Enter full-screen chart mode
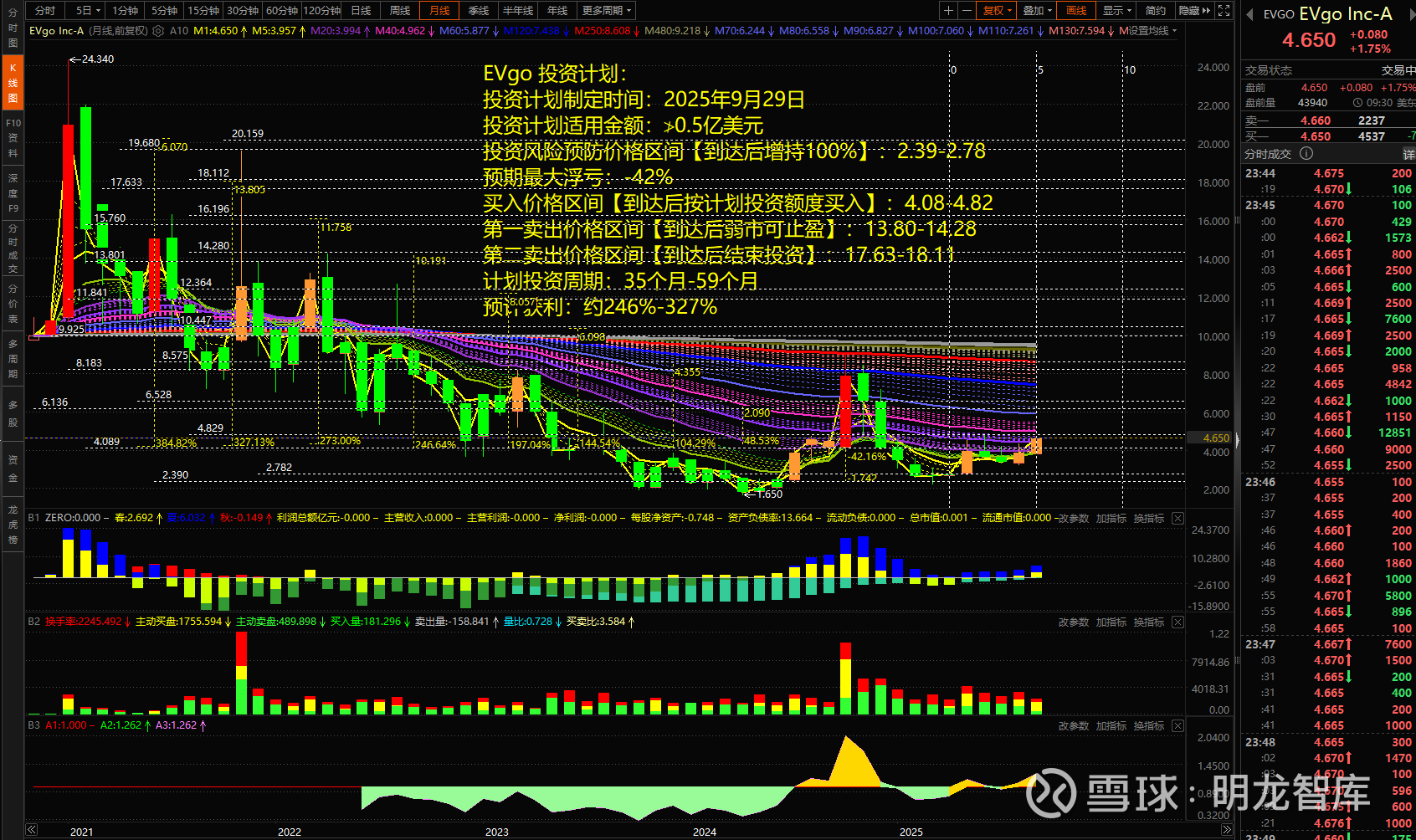Viewport: 1416px width, 840px height. [1224, 11]
